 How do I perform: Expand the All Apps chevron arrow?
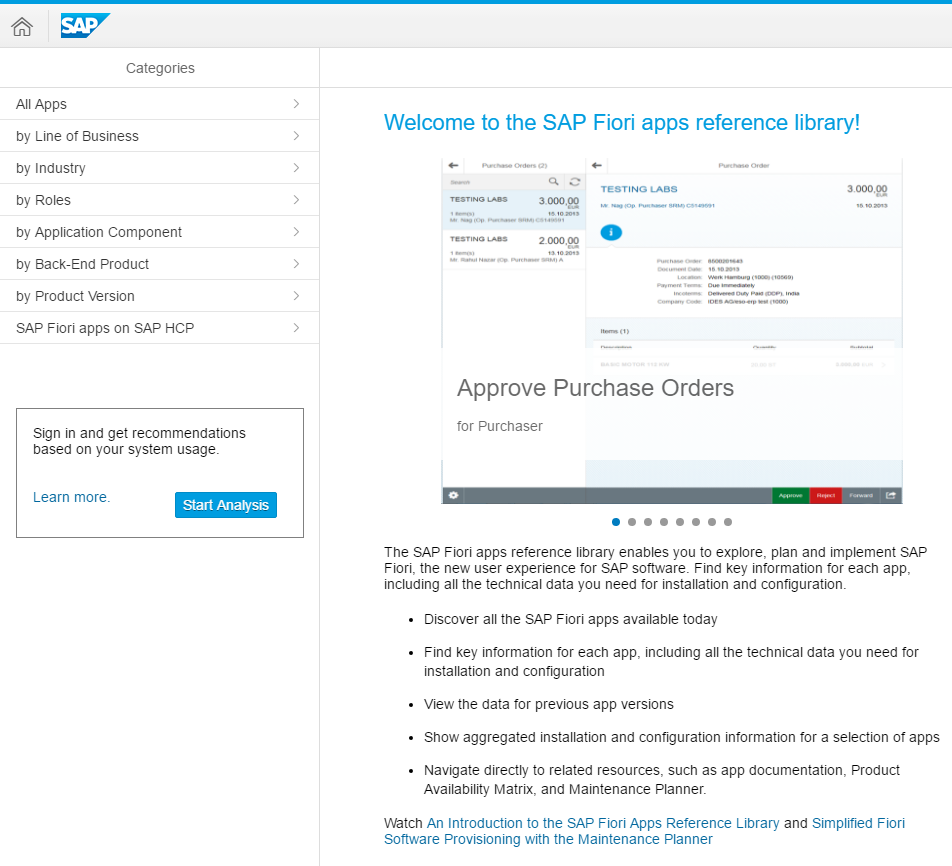(x=296, y=104)
